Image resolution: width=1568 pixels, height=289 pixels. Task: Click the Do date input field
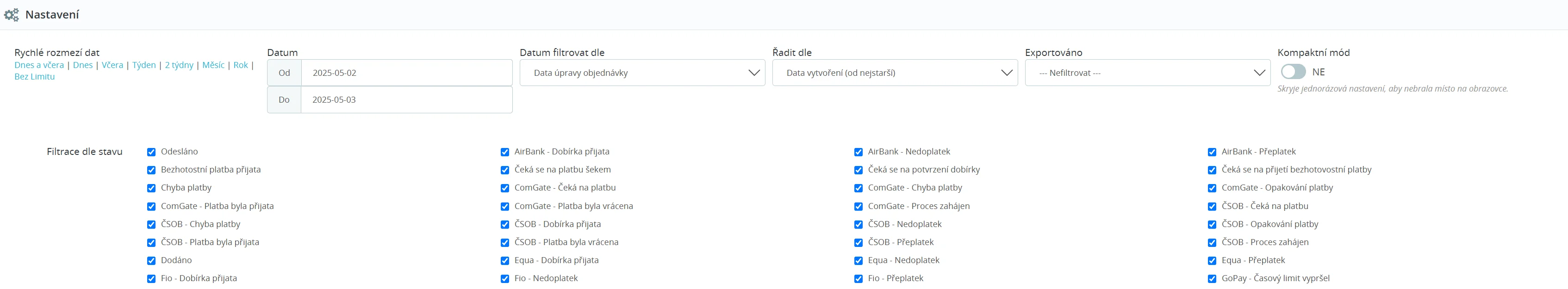click(406, 100)
